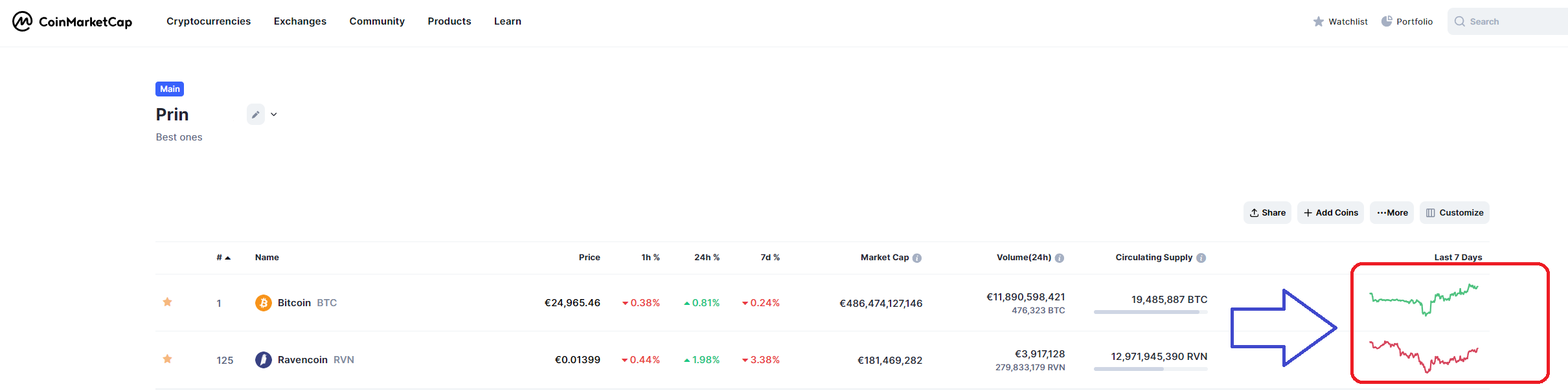
Task: Open the Portfolio pie icon link
Action: click(1407, 21)
